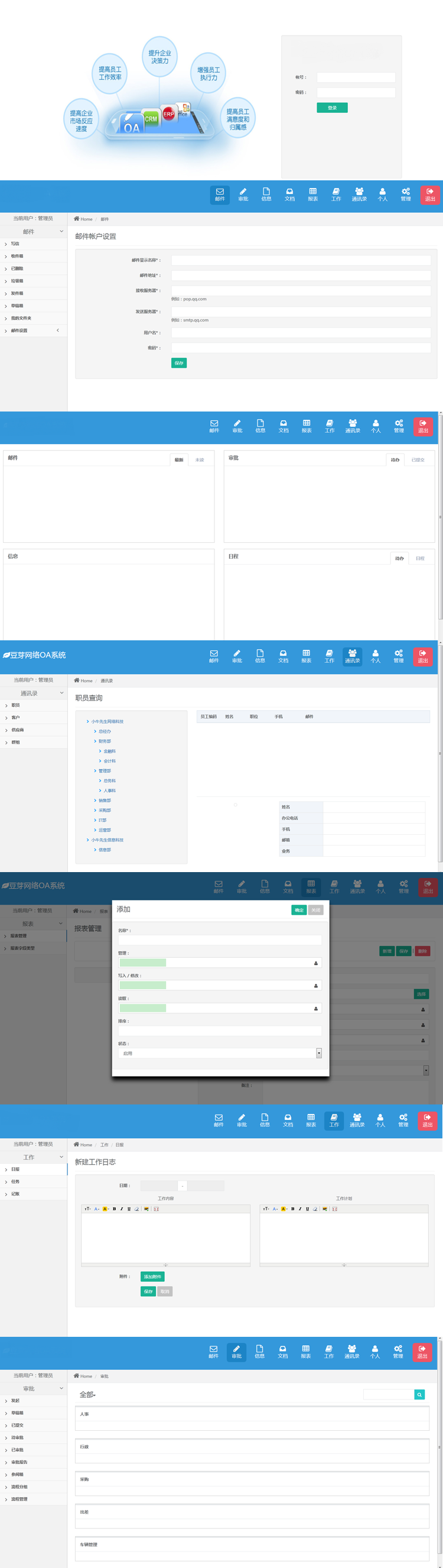Screen dimensions: 443x1568
Task: Click the red 退出 icon on mail account settings page
Action: click(x=429, y=194)
